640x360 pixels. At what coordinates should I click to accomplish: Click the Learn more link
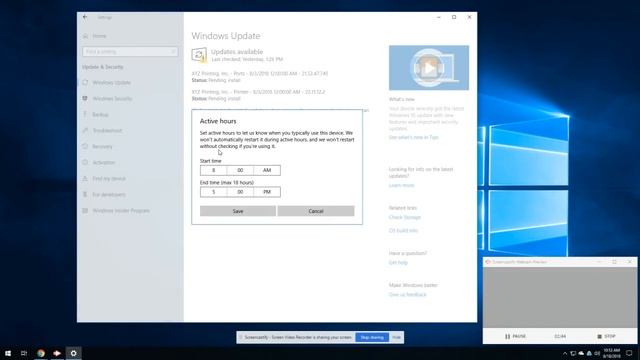tap(401, 185)
